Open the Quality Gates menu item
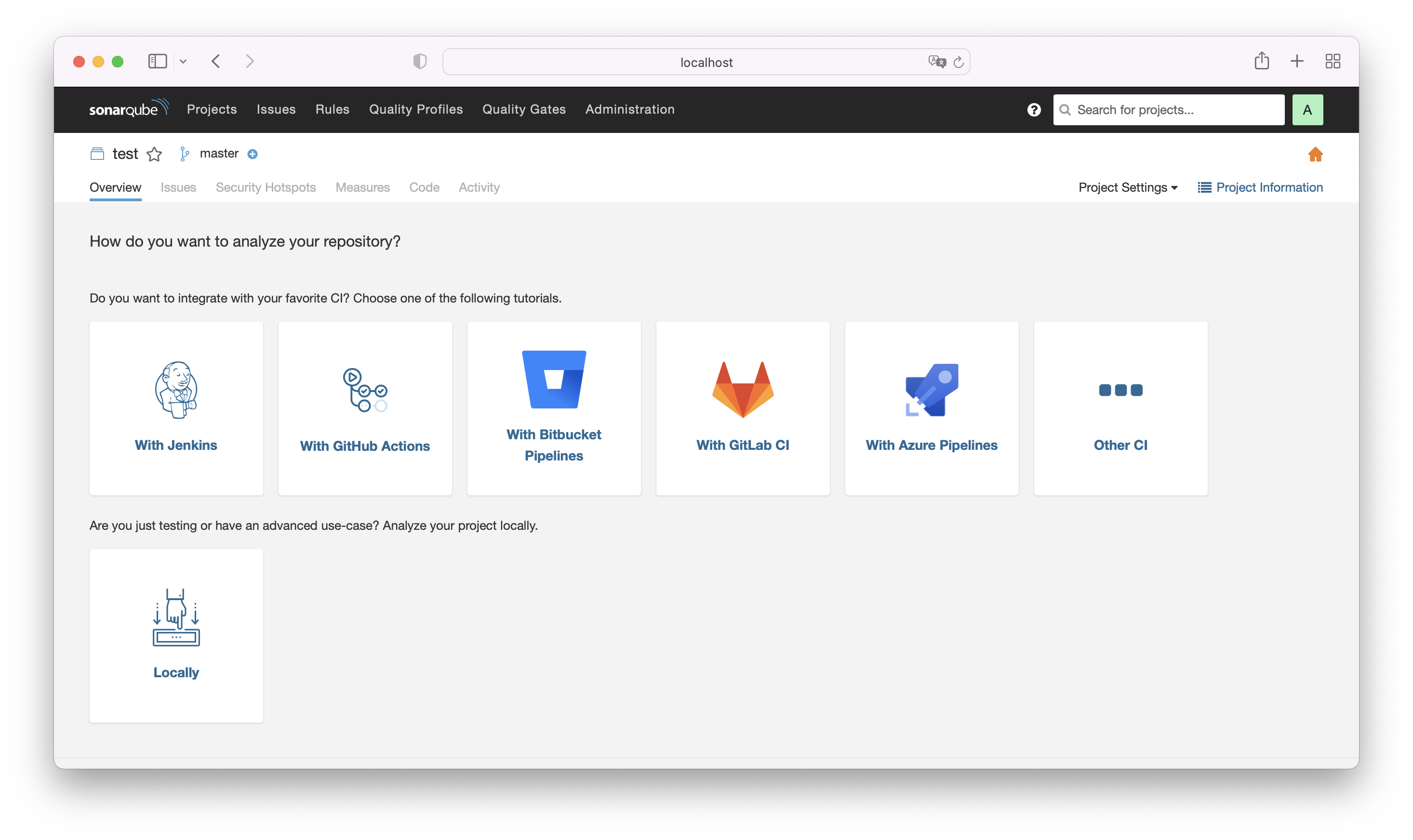The image size is (1413, 840). [524, 109]
